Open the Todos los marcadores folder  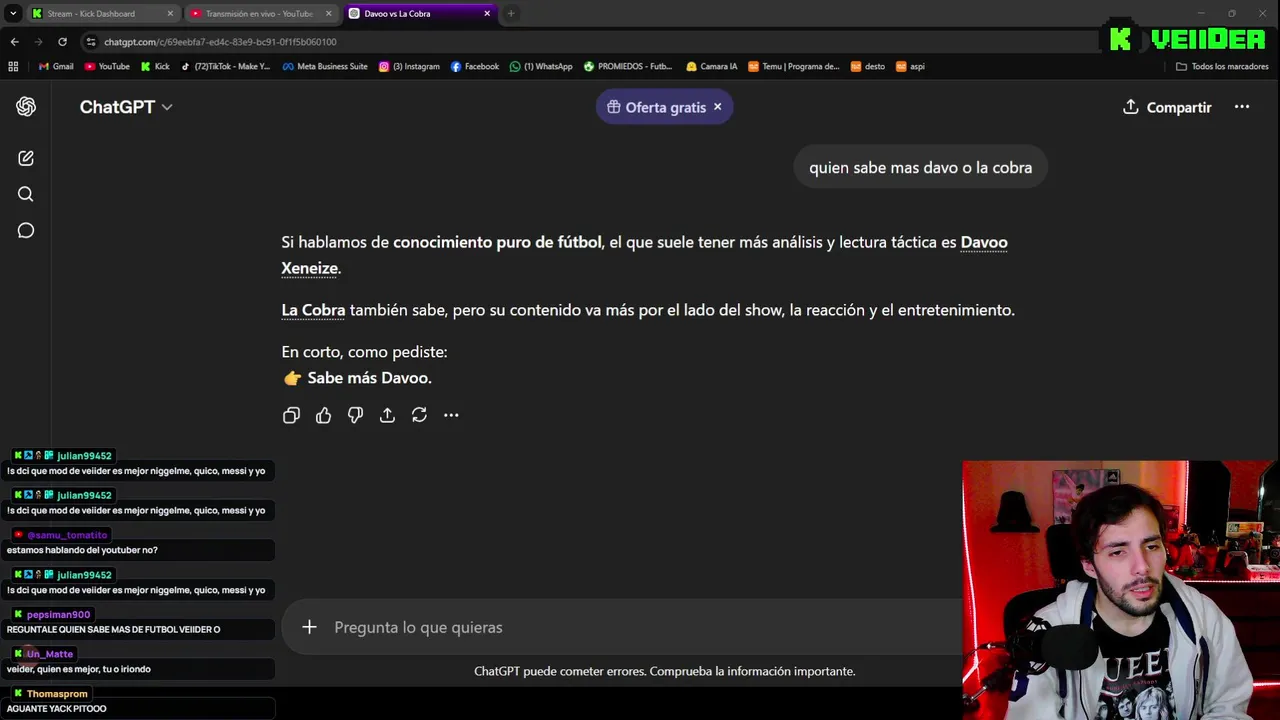1222,66
